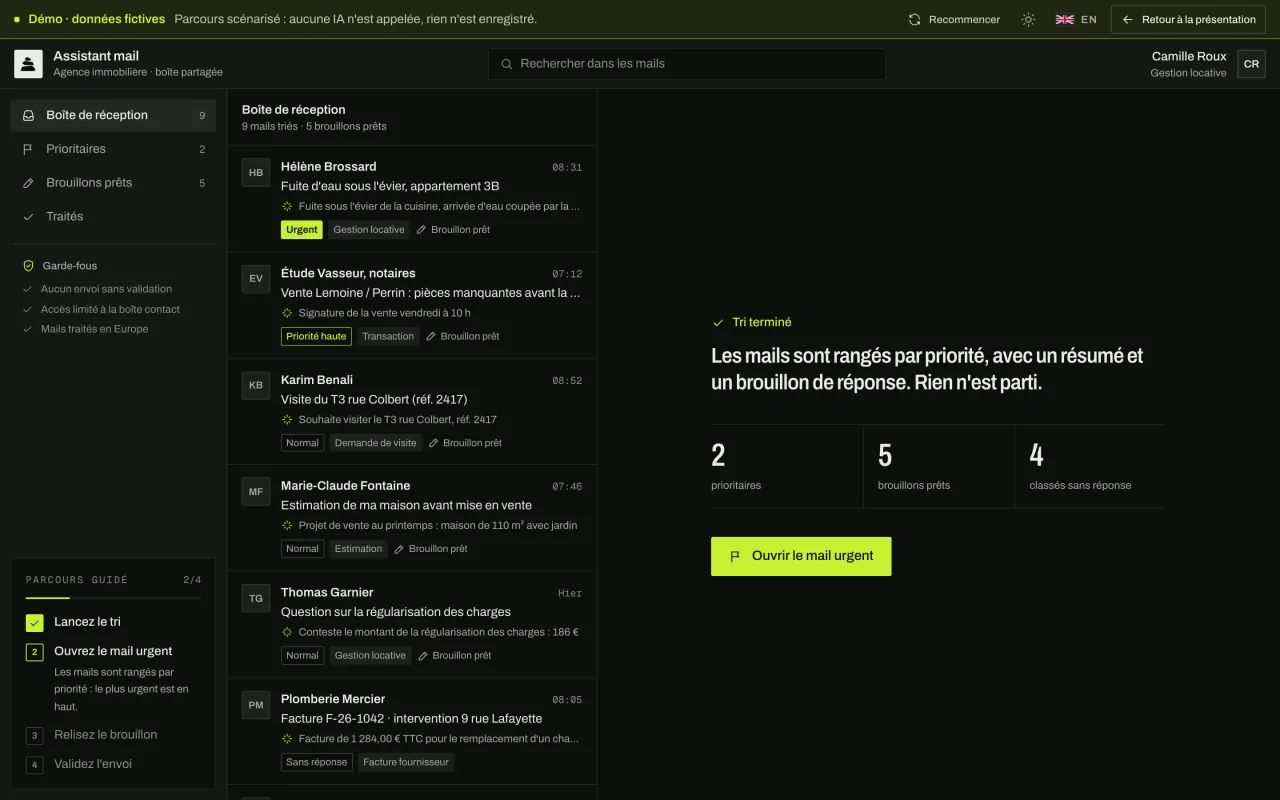Toggle the light/dark theme sun icon

point(1028,19)
